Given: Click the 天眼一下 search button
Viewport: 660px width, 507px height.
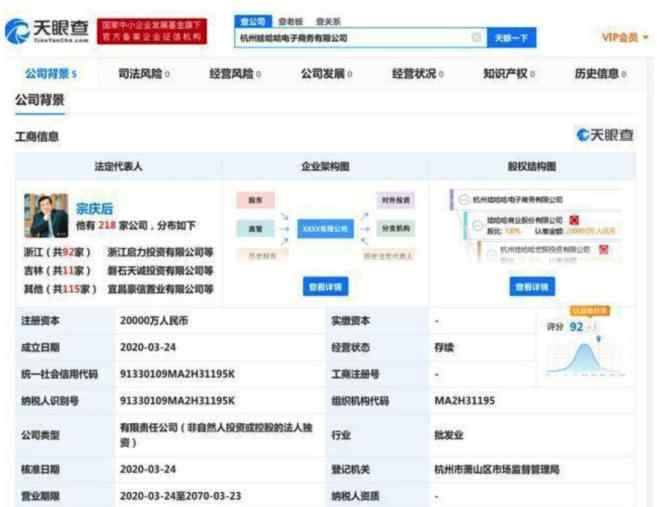Looking at the screenshot, I should pyautogui.click(x=511, y=38).
